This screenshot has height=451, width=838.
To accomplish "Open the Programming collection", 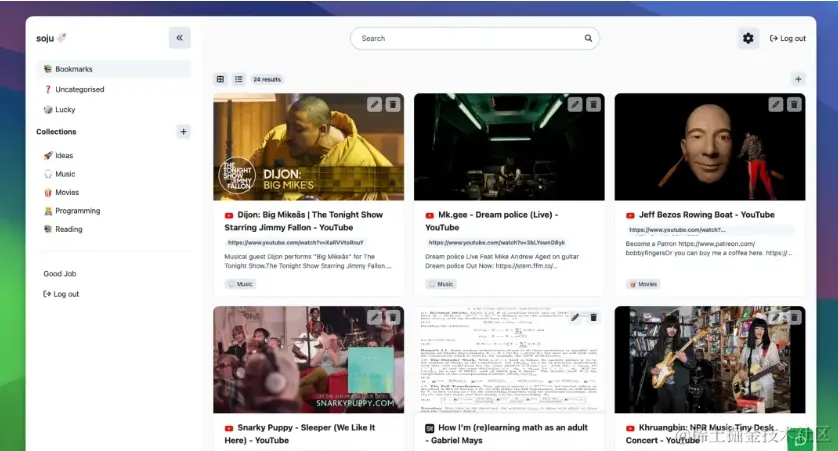I will pyautogui.click(x=72, y=211).
